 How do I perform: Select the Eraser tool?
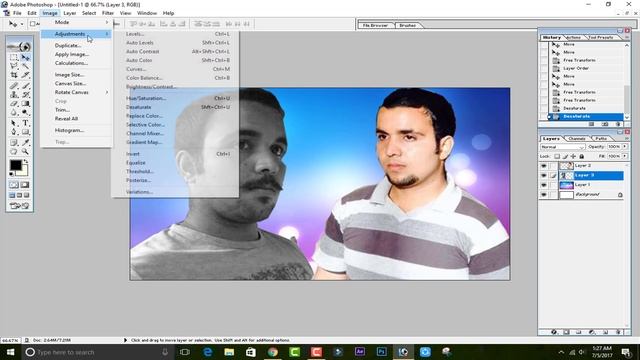[14, 104]
